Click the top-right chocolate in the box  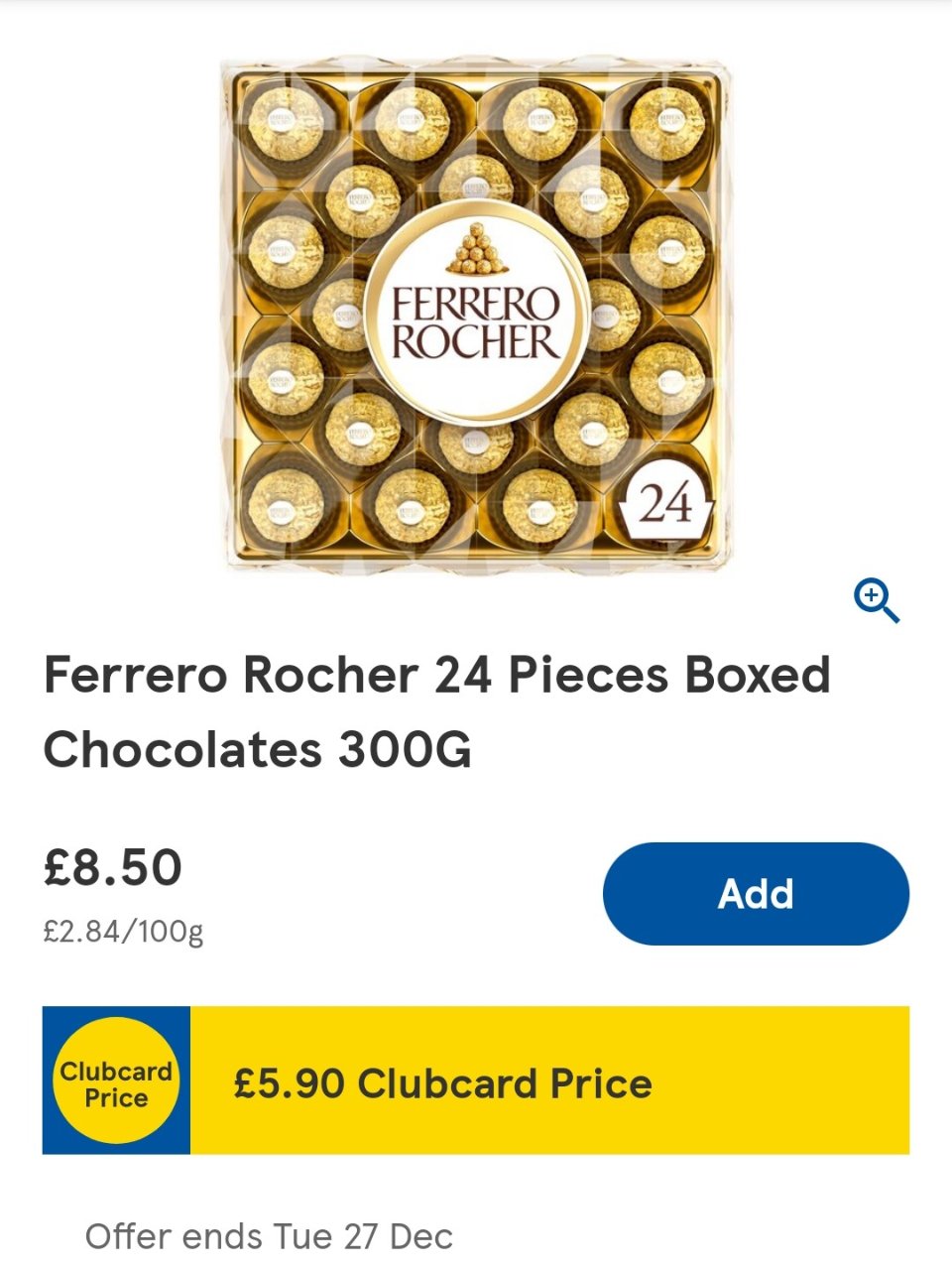(667, 125)
